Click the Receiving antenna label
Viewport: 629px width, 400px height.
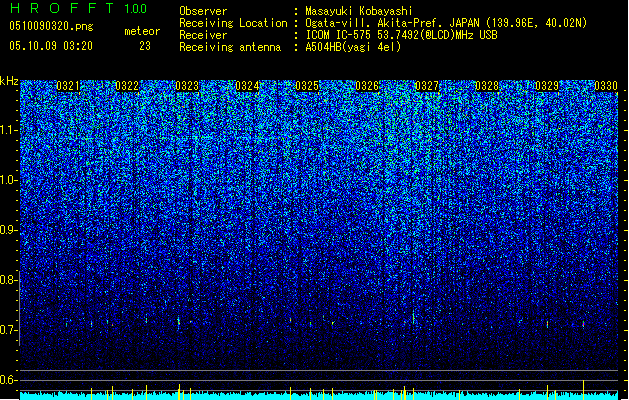pos(230,47)
